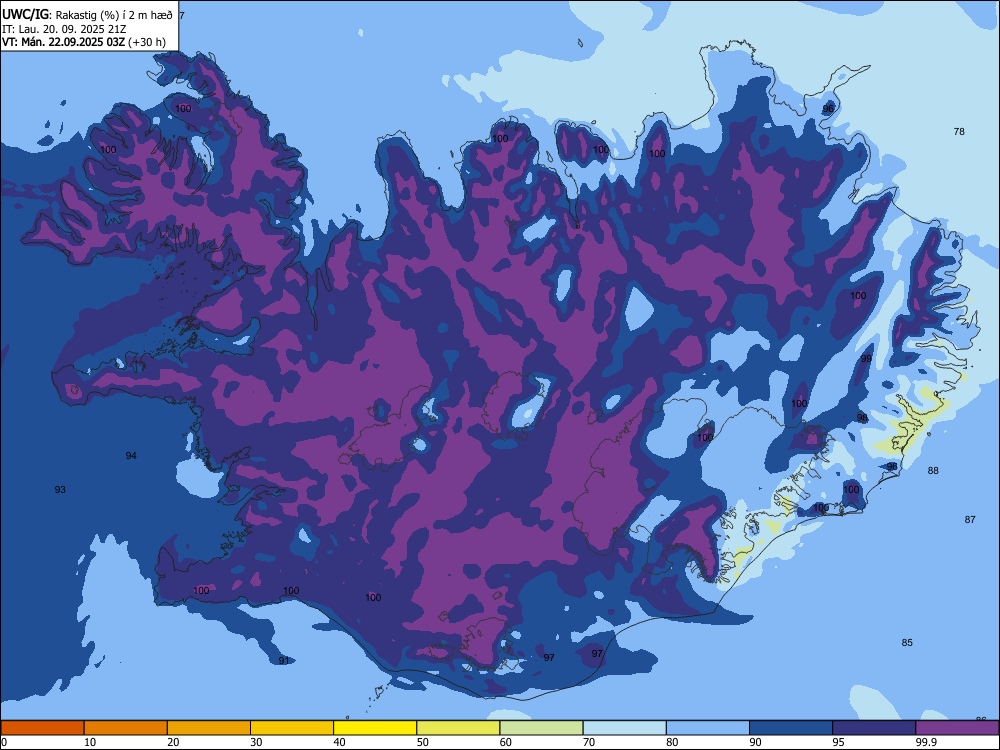This screenshot has width=1000, height=750.
Task: Select the '95' legend tick label
Action: pyautogui.click(x=839, y=742)
